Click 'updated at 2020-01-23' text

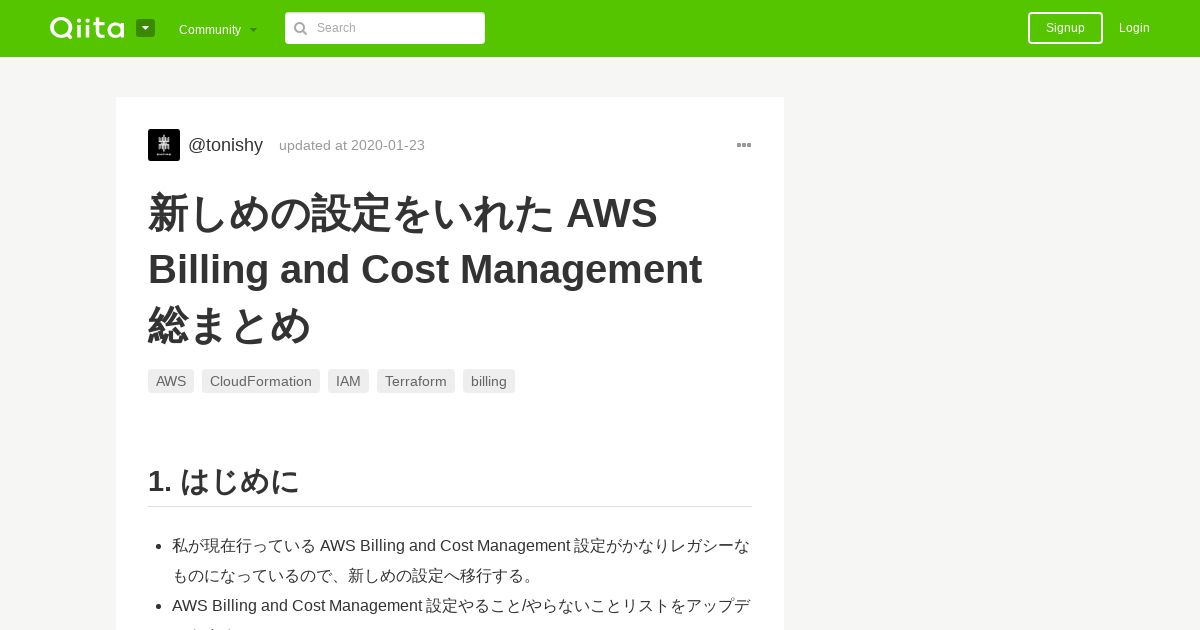pos(352,145)
